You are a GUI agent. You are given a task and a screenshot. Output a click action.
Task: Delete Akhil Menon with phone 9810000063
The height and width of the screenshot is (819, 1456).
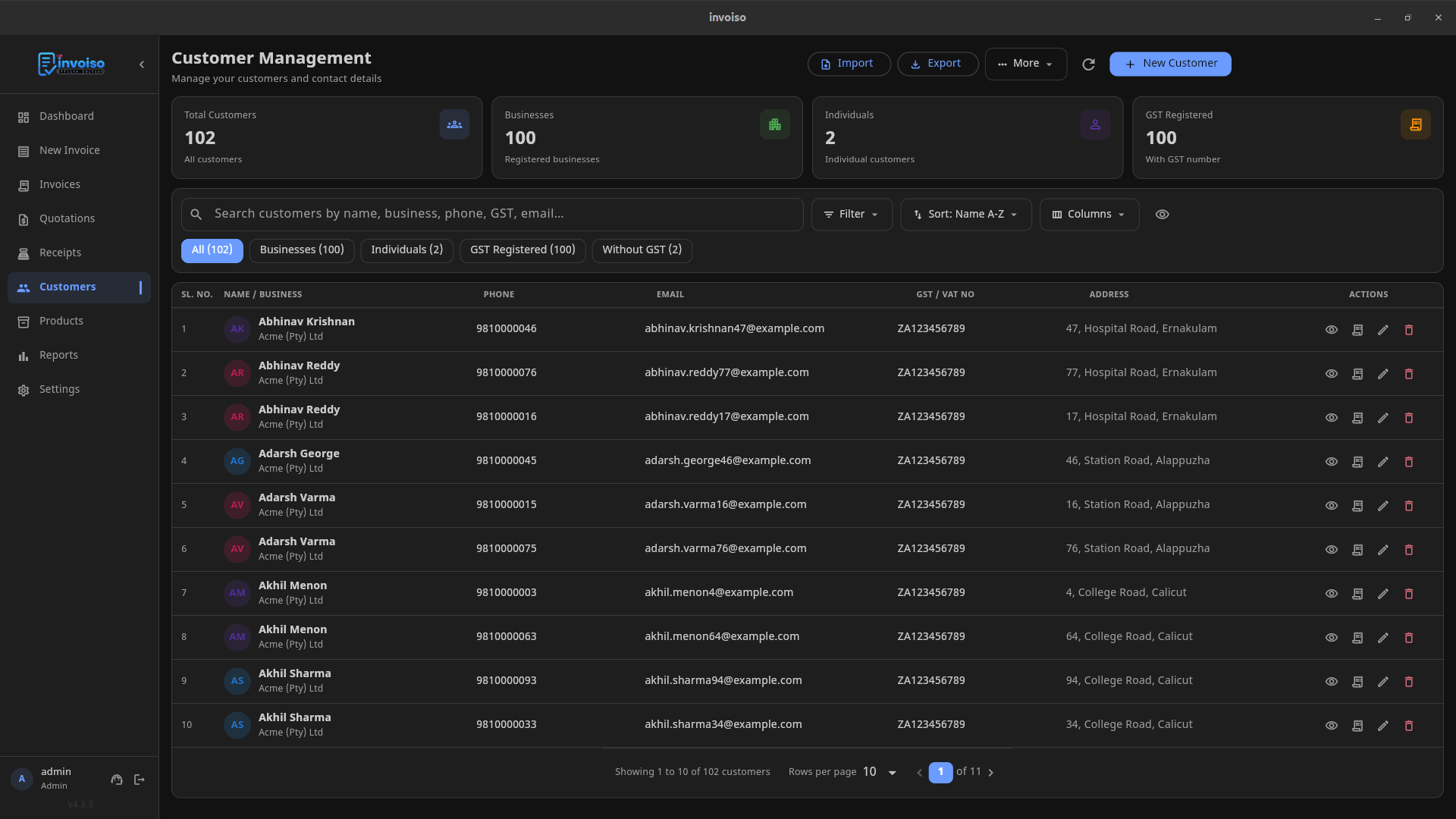[1409, 638]
